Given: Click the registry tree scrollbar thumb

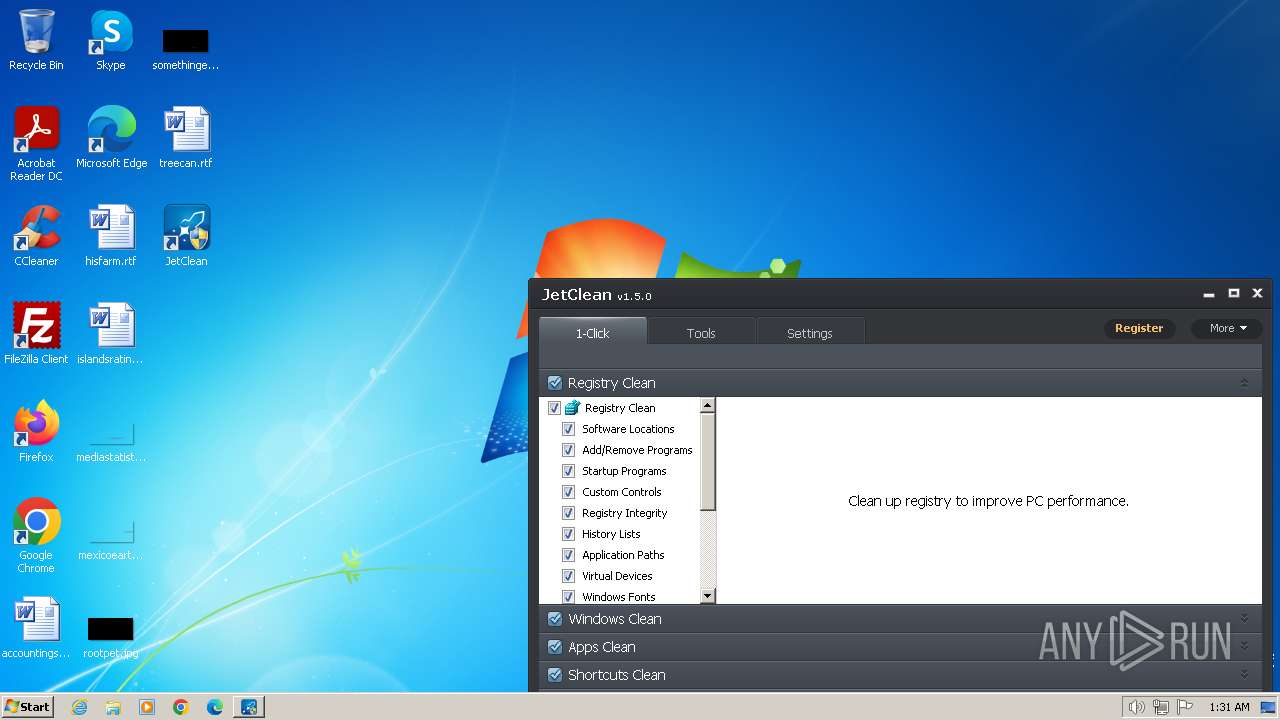Looking at the screenshot, I should 708,462.
